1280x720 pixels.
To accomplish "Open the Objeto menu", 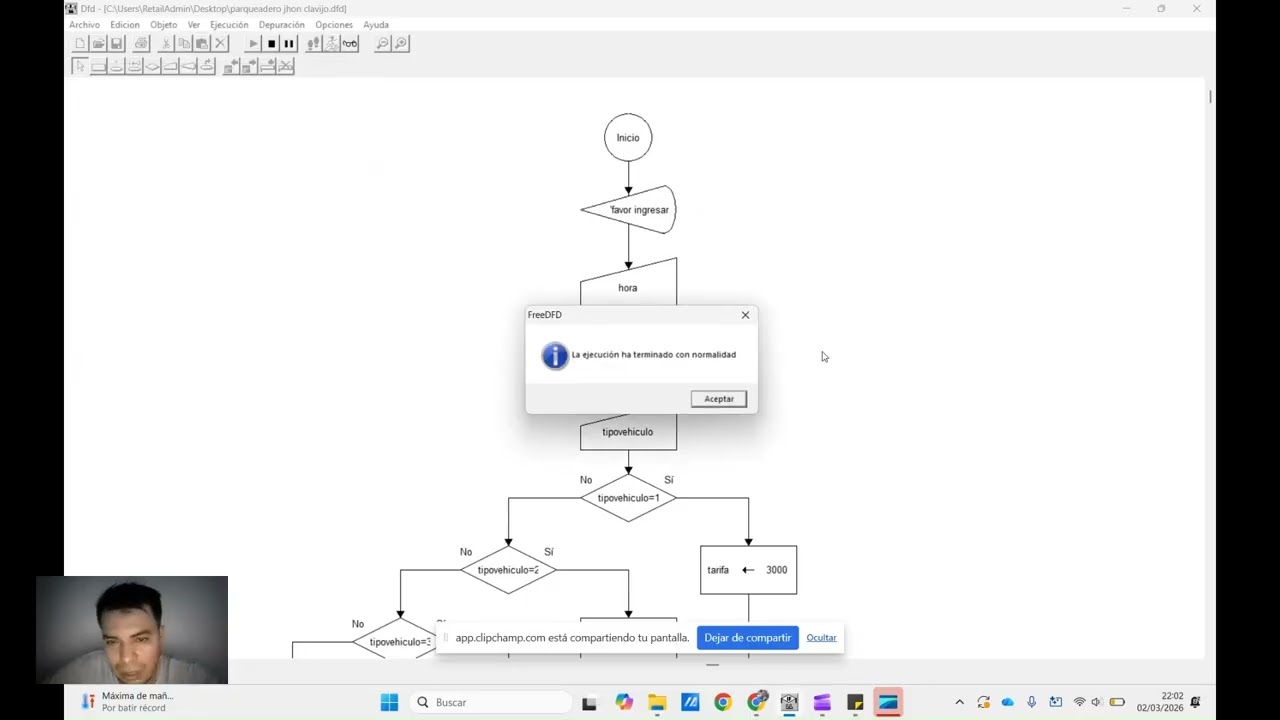I will tap(163, 24).
